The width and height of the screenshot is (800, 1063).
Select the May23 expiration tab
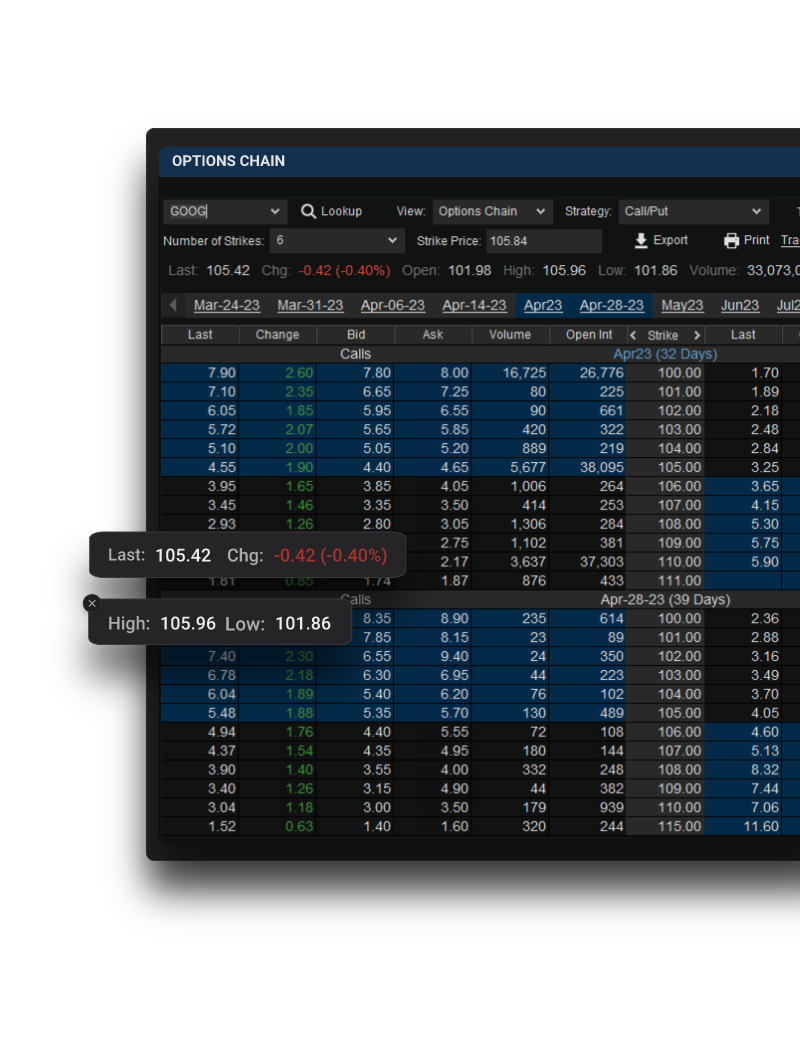point(682,306)
